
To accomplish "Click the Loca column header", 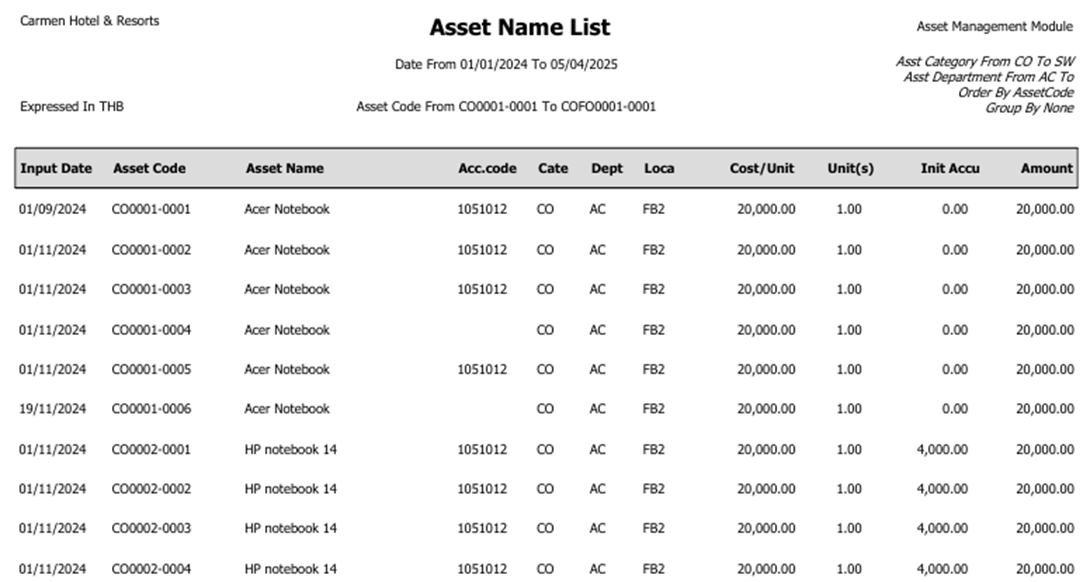I will click(x=659, y=169).
